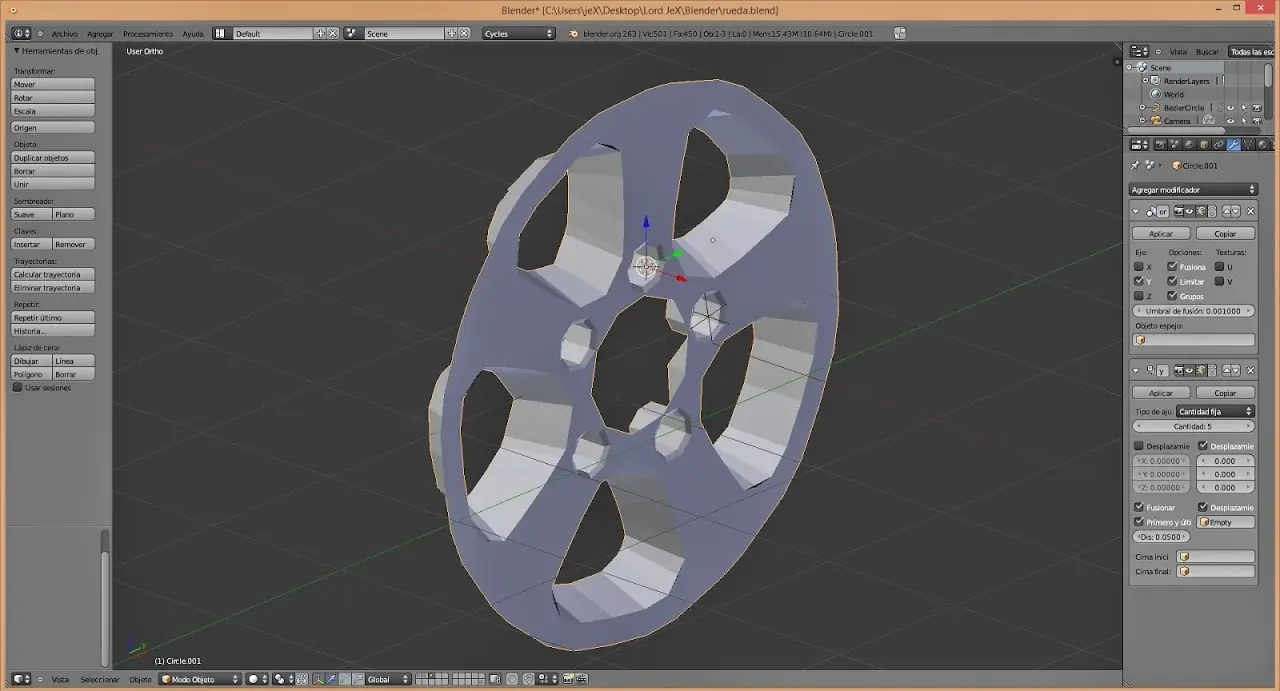Open the 3D view editor type selector
The height and width of the screenshot is (691, 1280).
click(x=21, y=679)
